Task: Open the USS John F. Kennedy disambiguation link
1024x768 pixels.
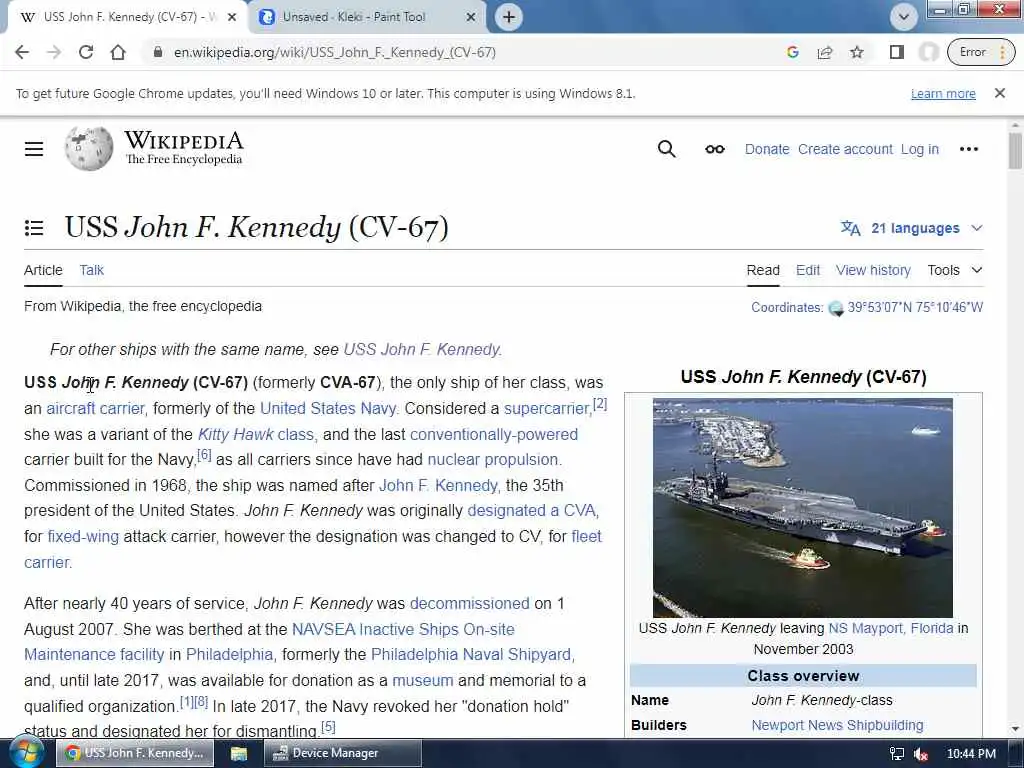Action: [x=421, y=349]
